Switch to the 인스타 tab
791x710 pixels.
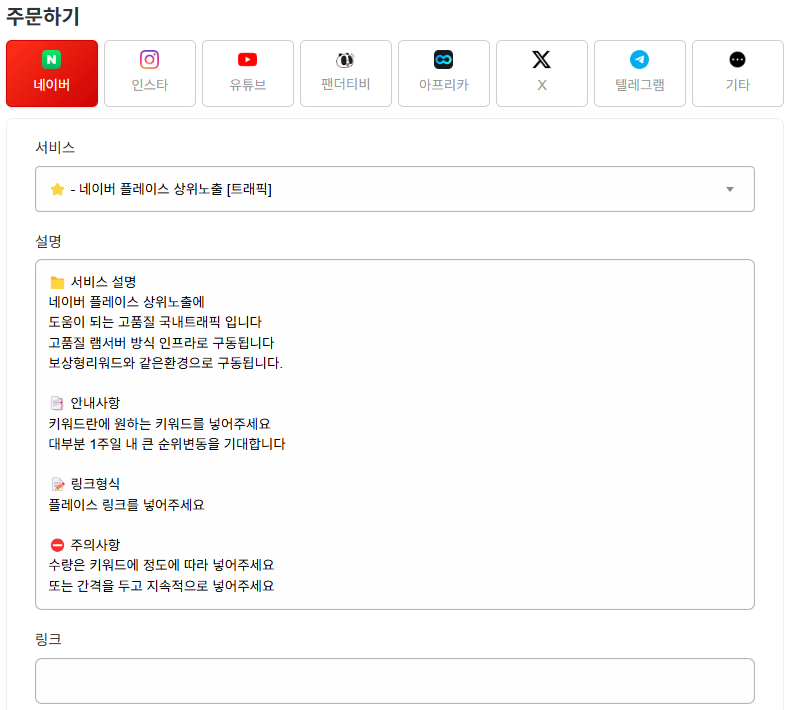pos(150,74)
